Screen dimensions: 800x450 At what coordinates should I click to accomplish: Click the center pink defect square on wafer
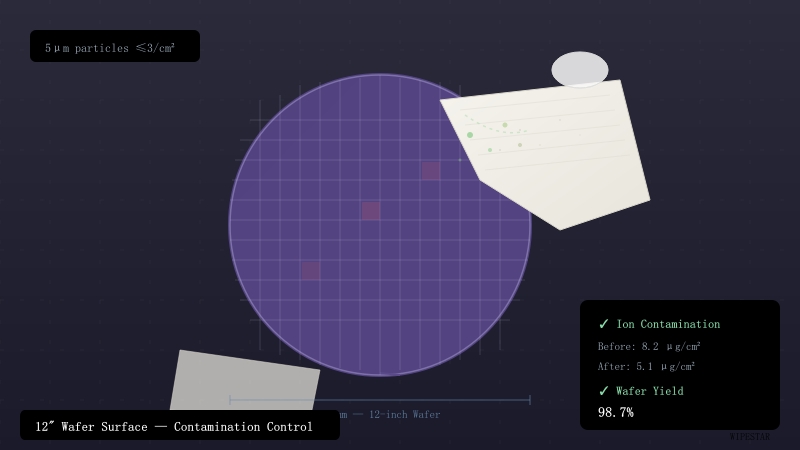coord(371,211)
